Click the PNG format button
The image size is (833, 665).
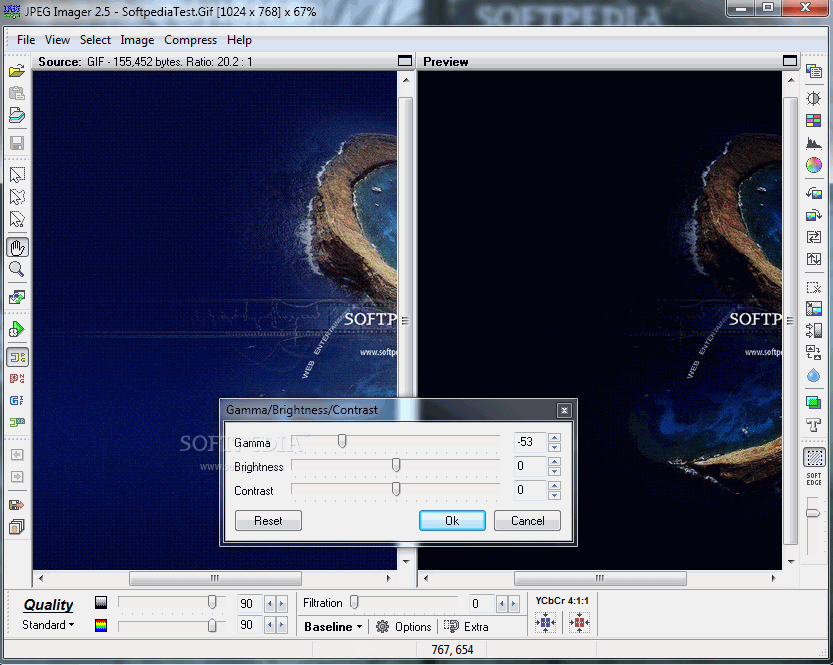tap(17, 379)
